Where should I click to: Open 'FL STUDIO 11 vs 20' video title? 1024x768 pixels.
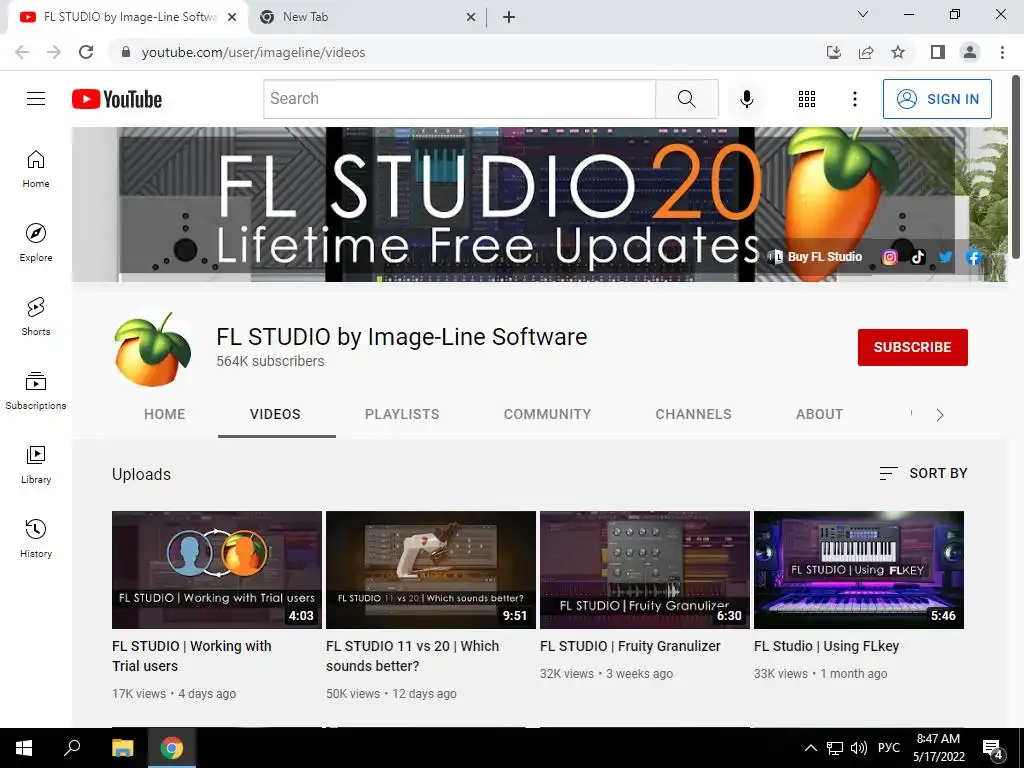pos(412,656)
